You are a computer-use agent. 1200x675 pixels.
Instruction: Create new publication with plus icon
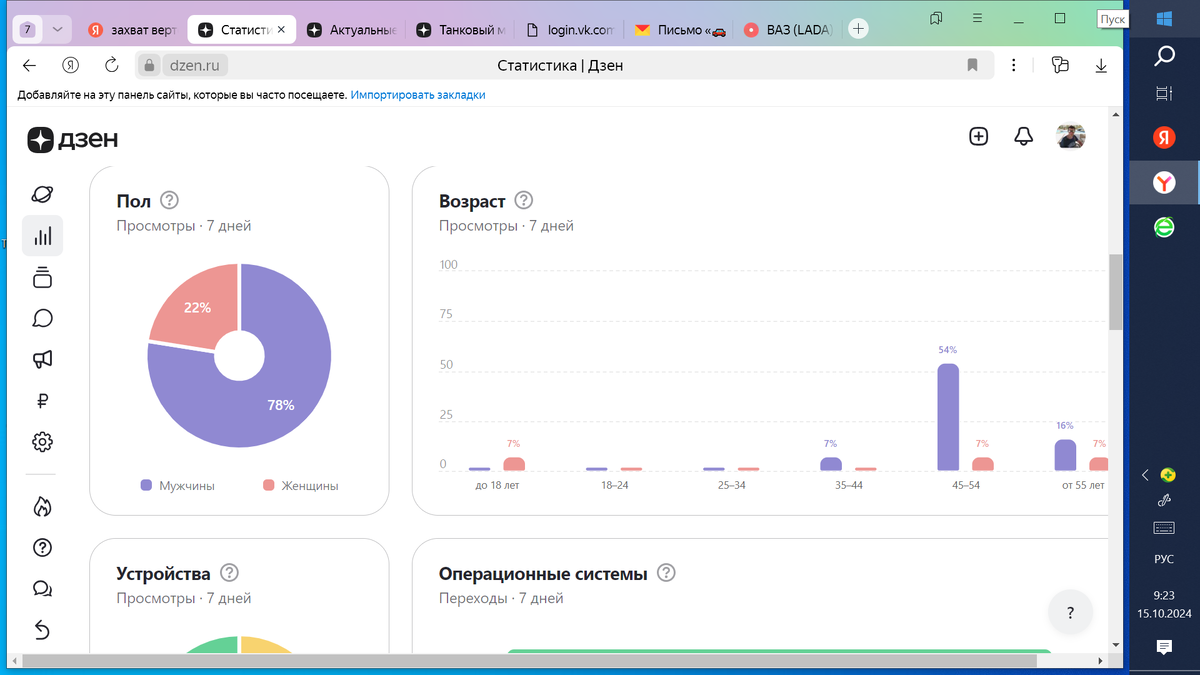click(x=979, y=137)
